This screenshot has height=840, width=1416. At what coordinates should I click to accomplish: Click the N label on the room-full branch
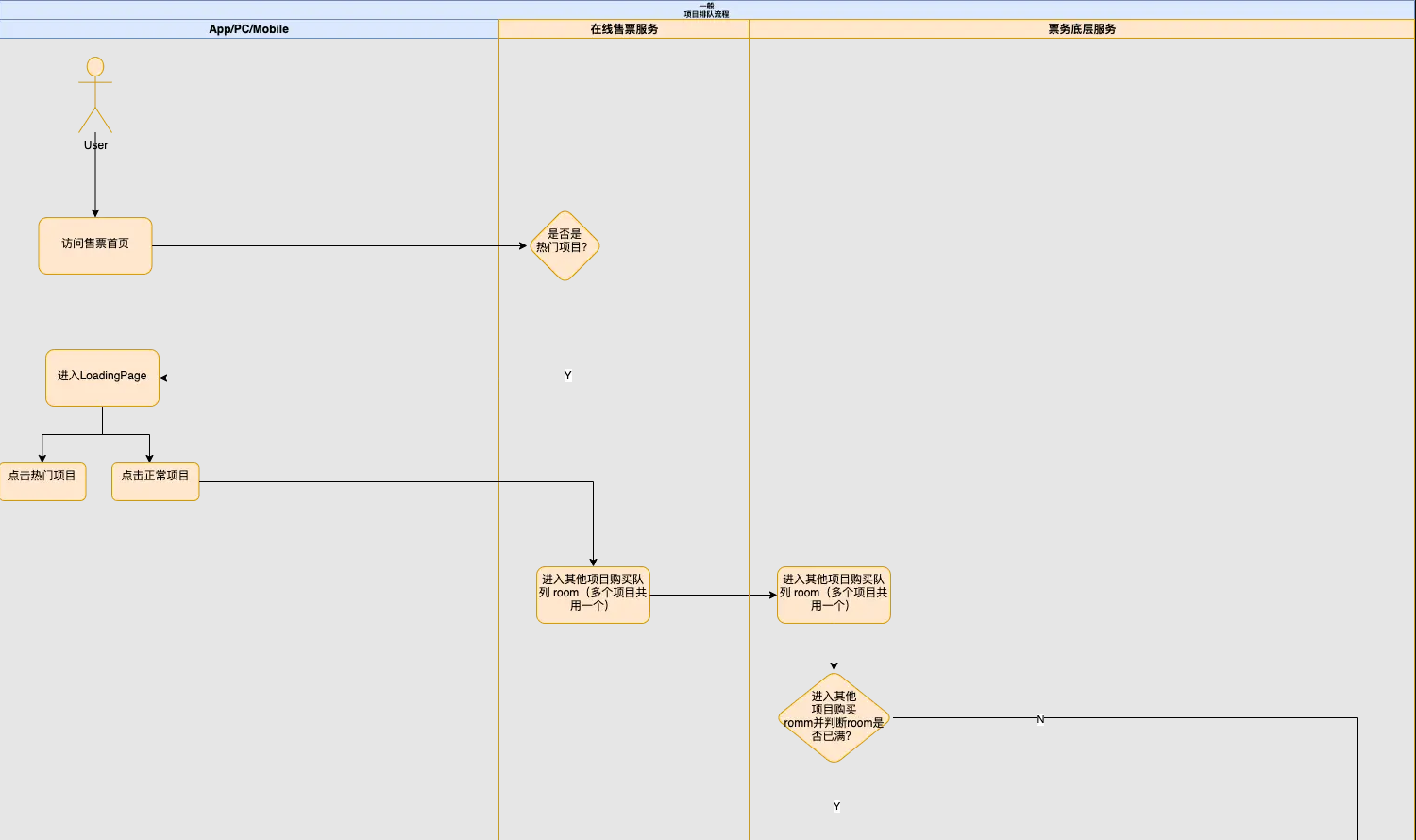pos(1040,719)
